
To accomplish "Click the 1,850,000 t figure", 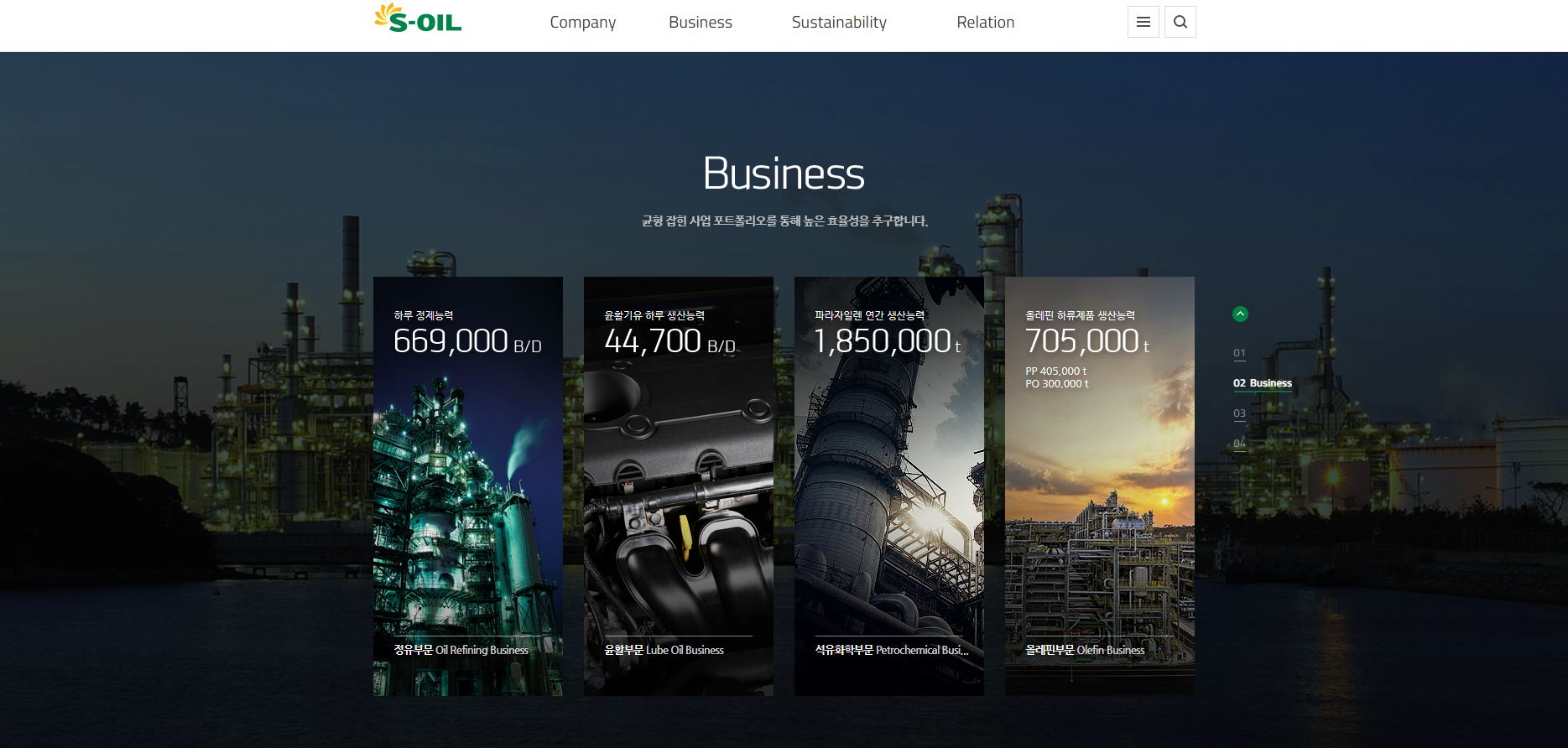I will 888,341.
